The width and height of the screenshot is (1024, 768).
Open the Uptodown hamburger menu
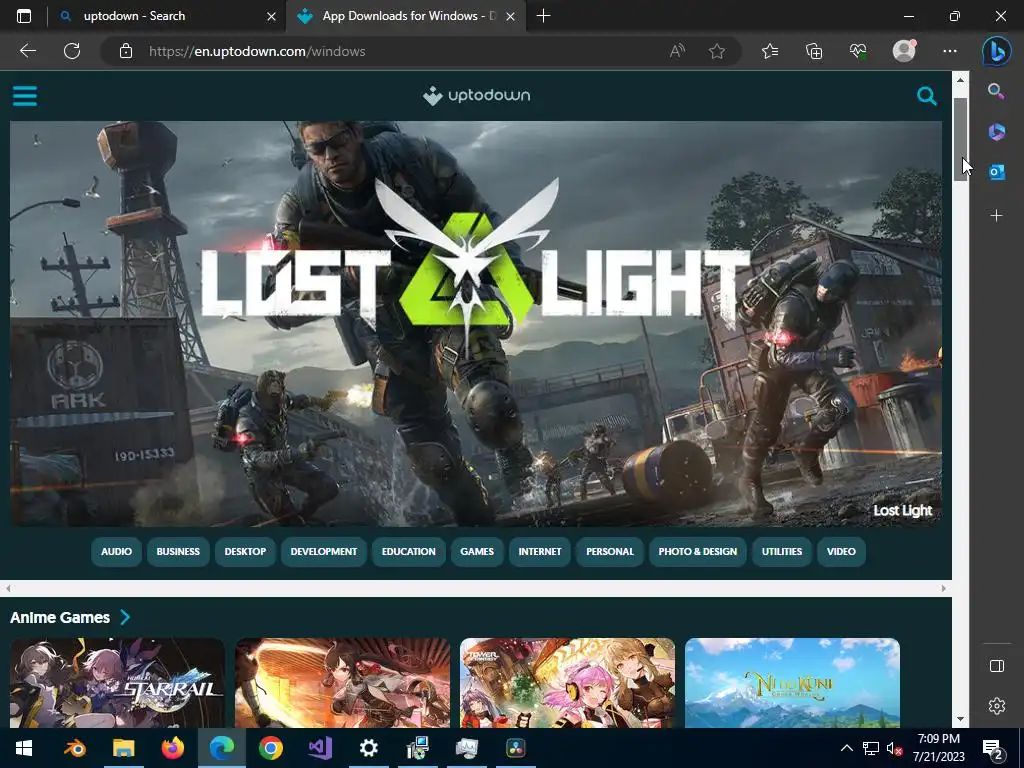(x=25, y=96)
